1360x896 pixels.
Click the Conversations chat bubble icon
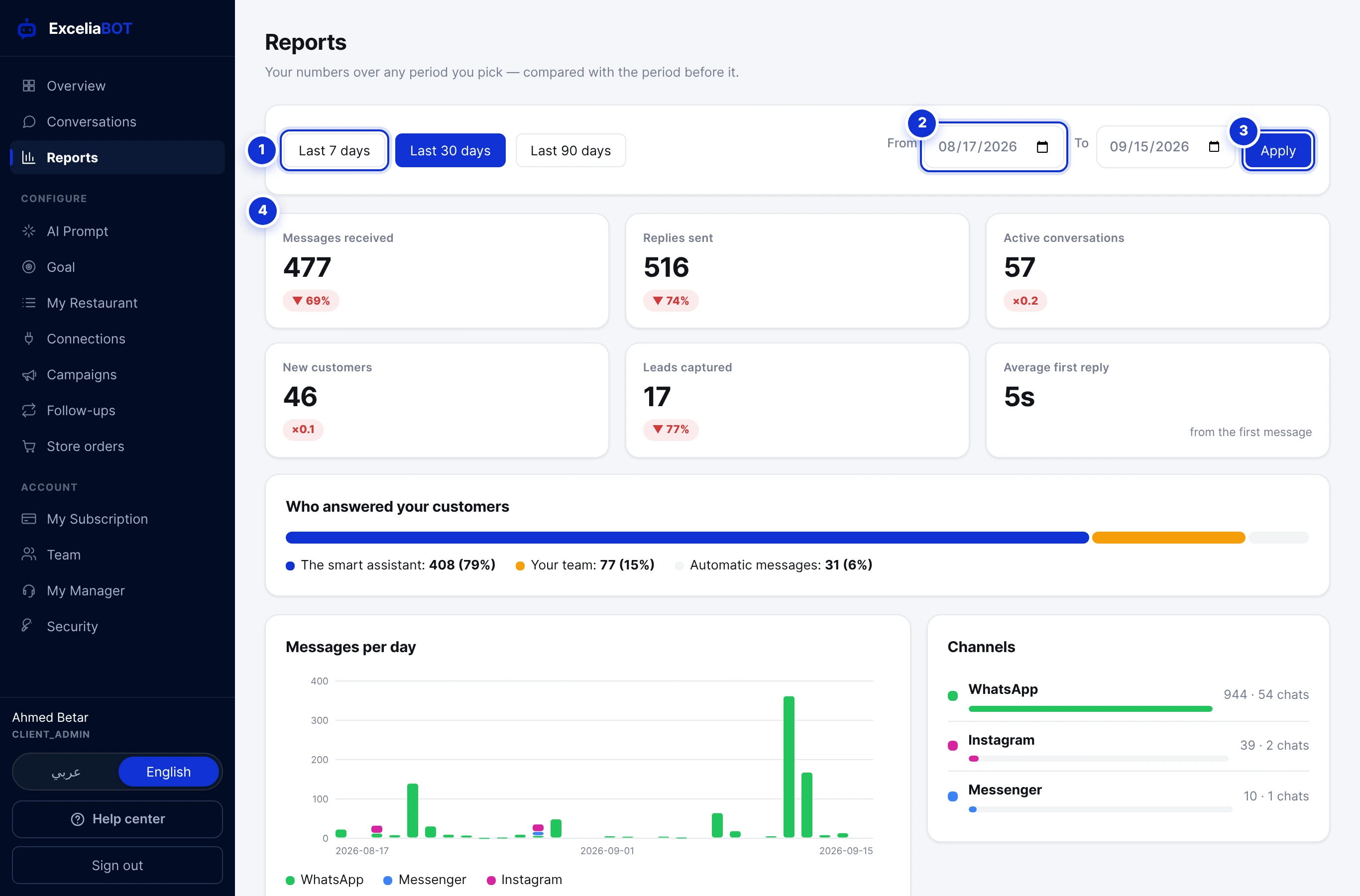point(28,122)
